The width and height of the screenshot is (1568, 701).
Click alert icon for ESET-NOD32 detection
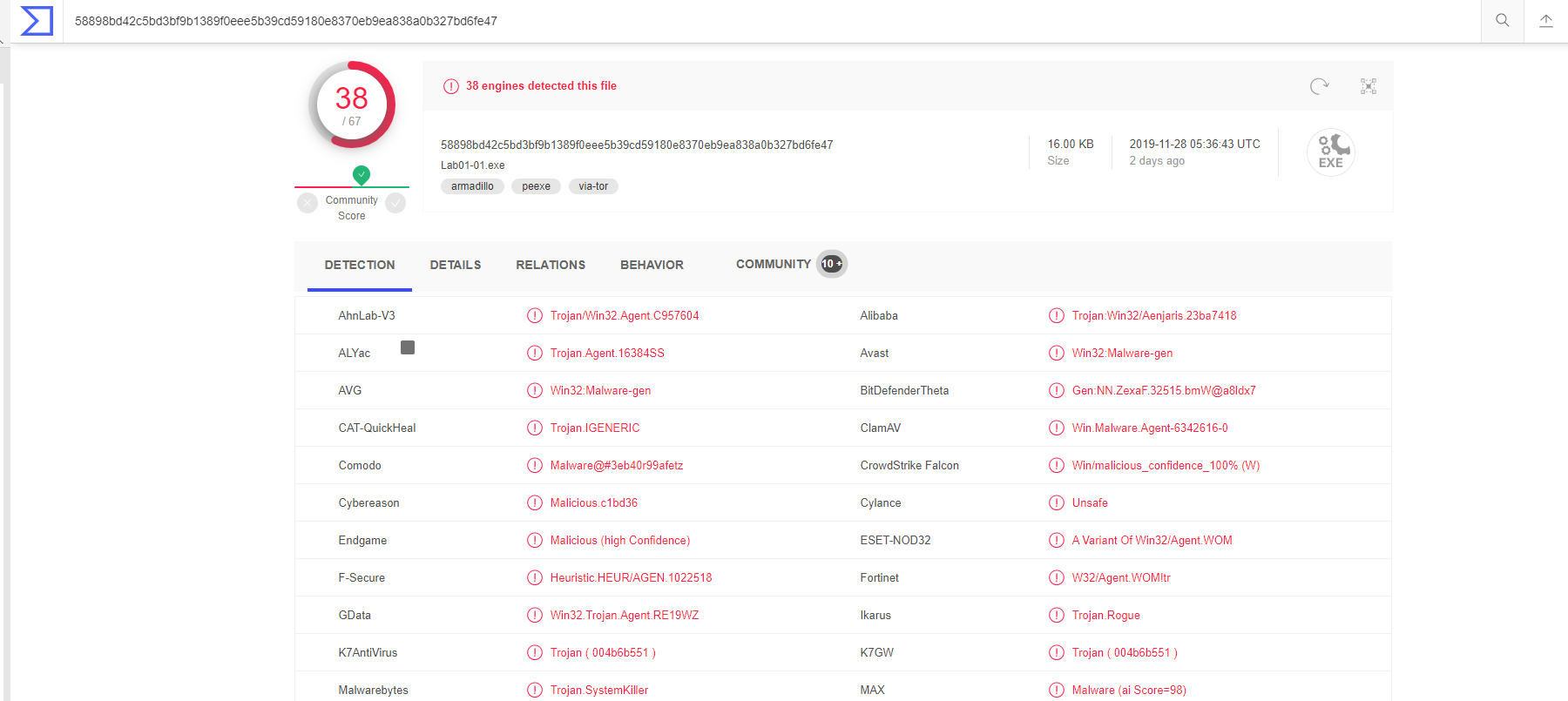(1057, 540)
